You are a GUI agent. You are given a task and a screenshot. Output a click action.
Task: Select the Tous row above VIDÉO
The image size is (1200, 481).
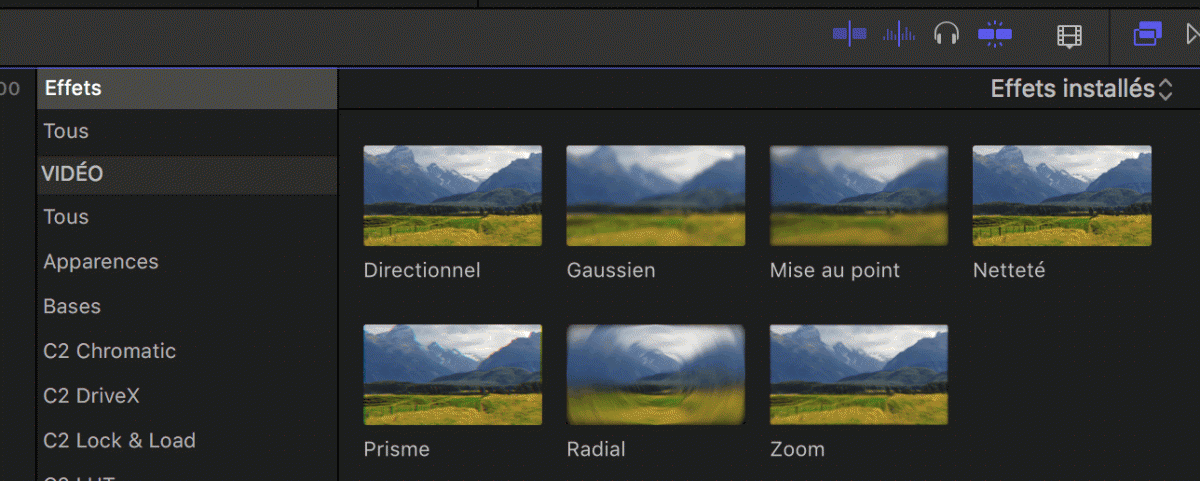point(187,131)
